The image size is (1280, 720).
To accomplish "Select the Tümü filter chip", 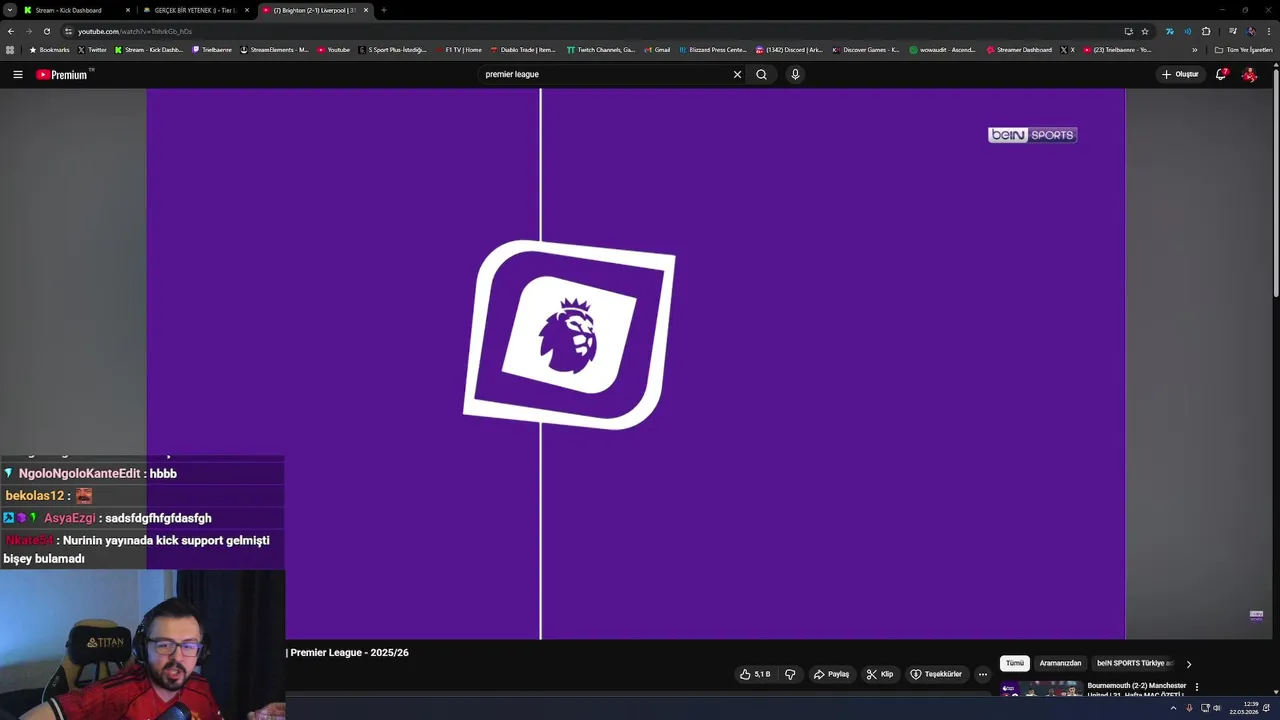I will 1014,663.
